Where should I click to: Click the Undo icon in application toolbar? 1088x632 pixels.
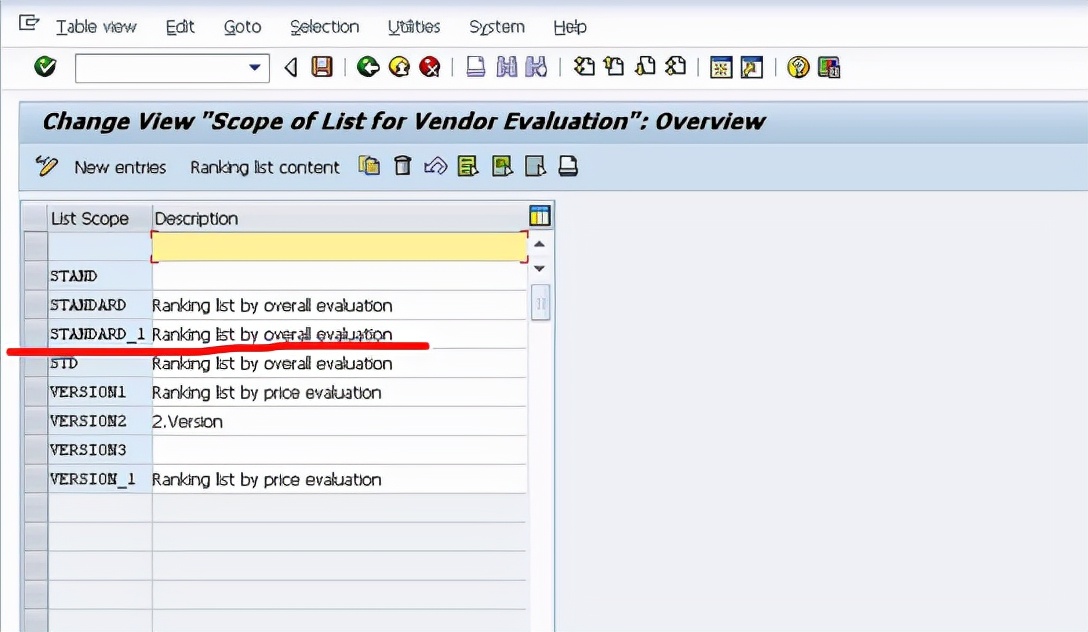(x=434, y=166)
